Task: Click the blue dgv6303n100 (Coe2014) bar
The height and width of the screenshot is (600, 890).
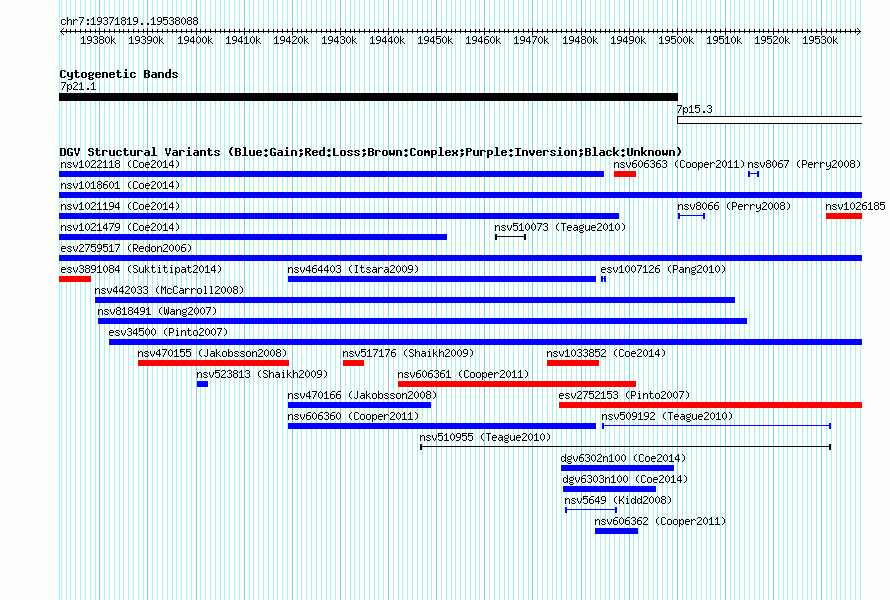Action: (x=610, y=489)
